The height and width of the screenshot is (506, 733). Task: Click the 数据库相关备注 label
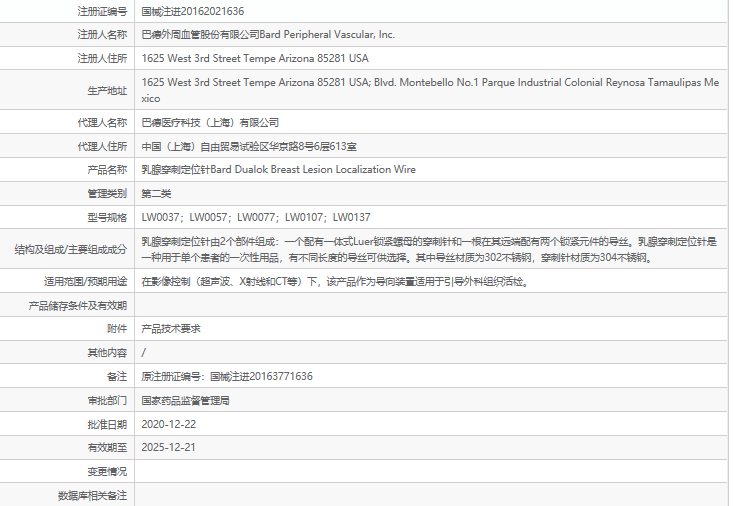pyautogui.click(x=93, y=496)
